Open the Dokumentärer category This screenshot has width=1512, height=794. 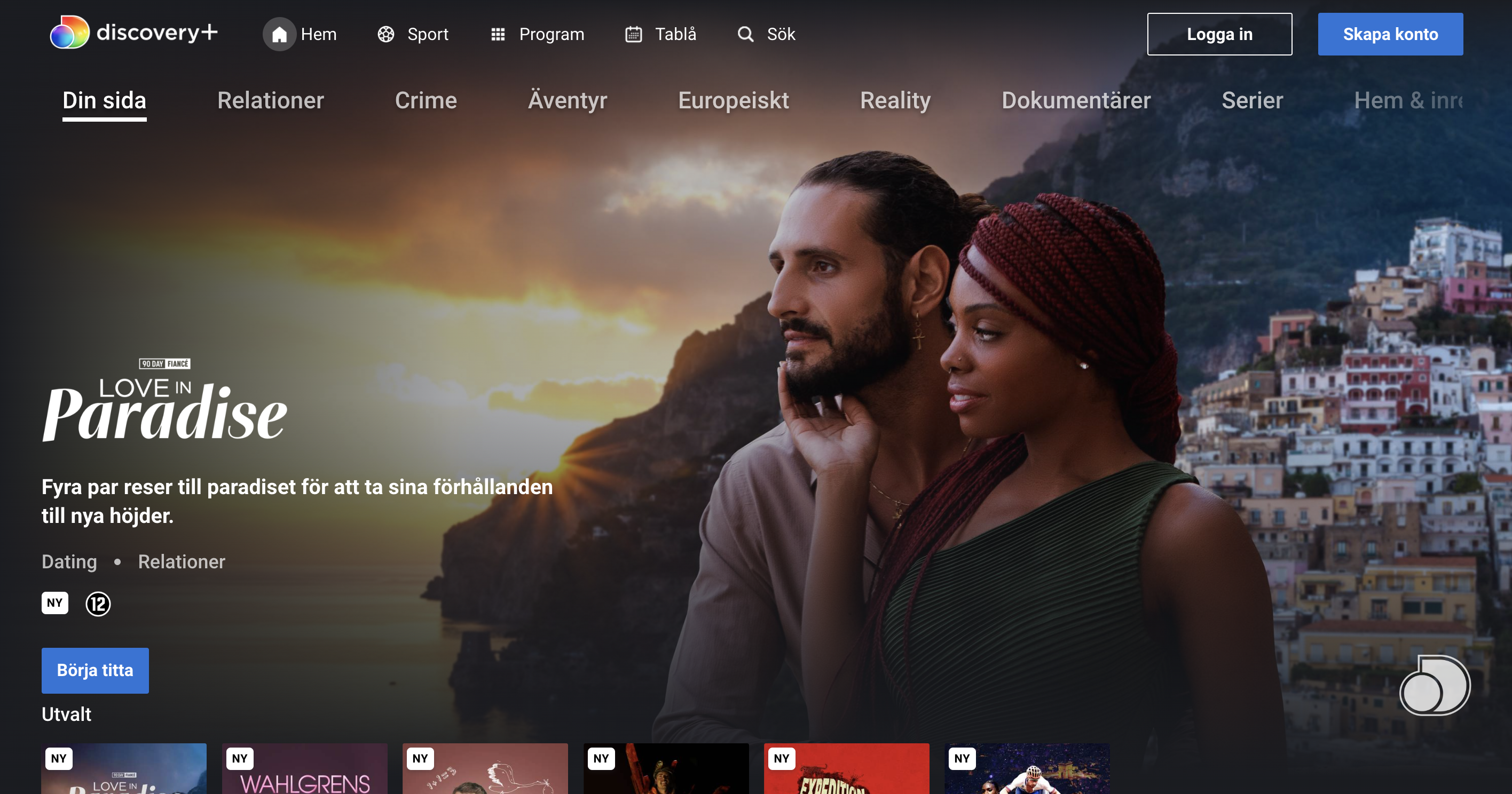pos(1076,101)
